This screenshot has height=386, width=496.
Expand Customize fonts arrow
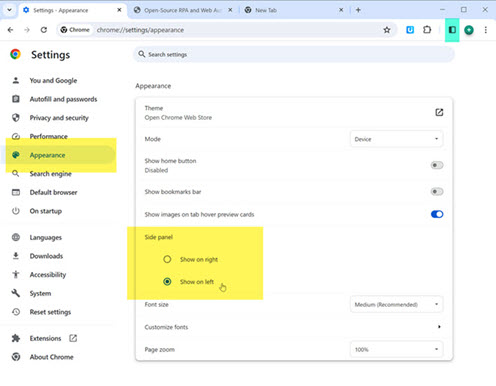[x=439, y=327]
